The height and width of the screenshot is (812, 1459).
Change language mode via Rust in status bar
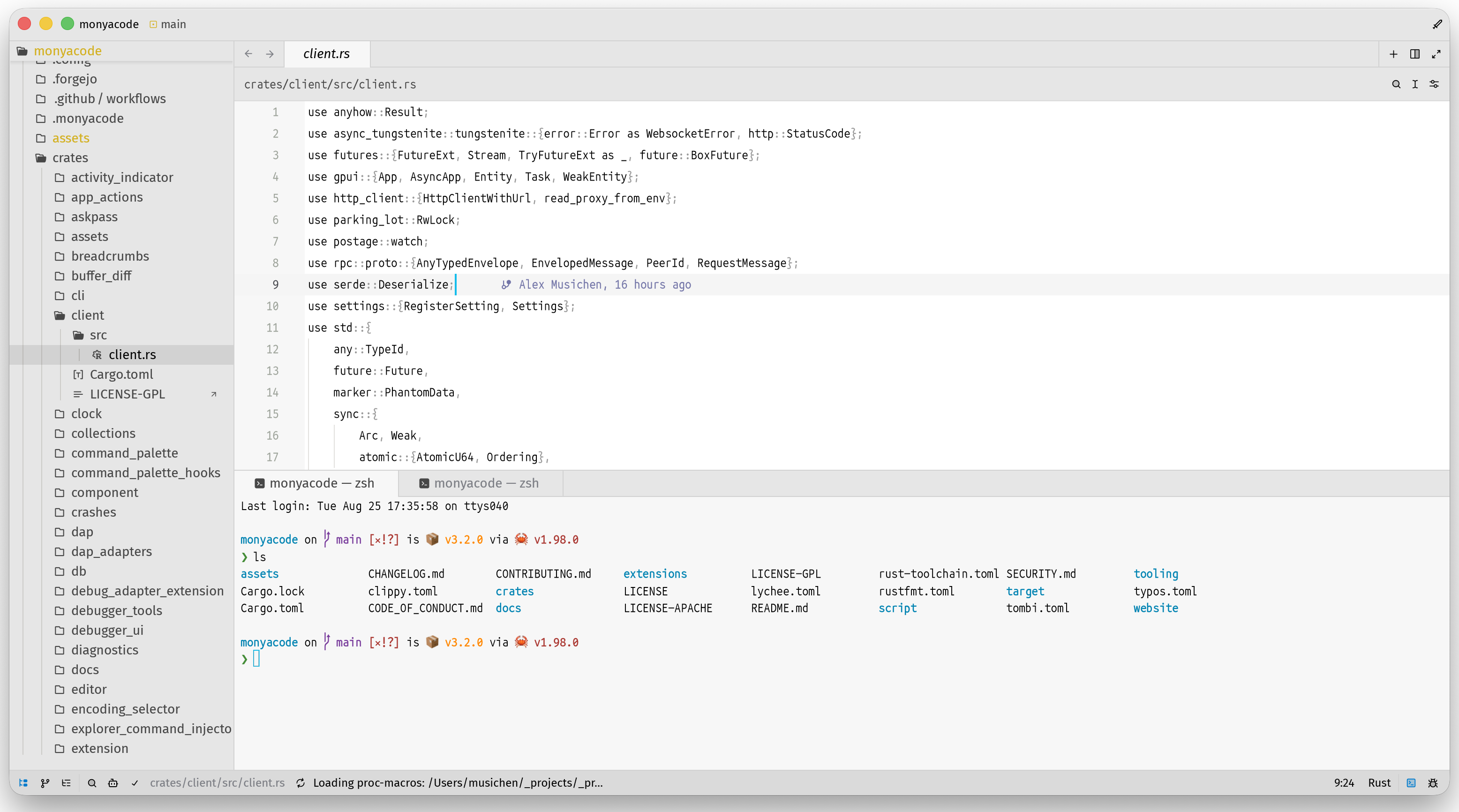(x=1379, y=782)
